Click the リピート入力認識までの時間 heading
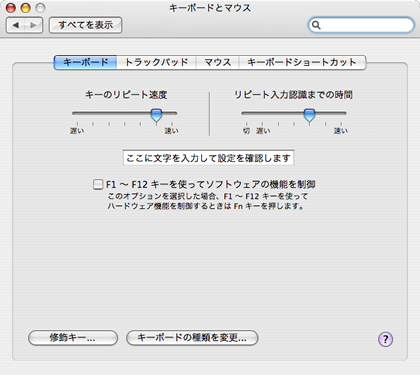The image size is (420, 375). point(293,95)
